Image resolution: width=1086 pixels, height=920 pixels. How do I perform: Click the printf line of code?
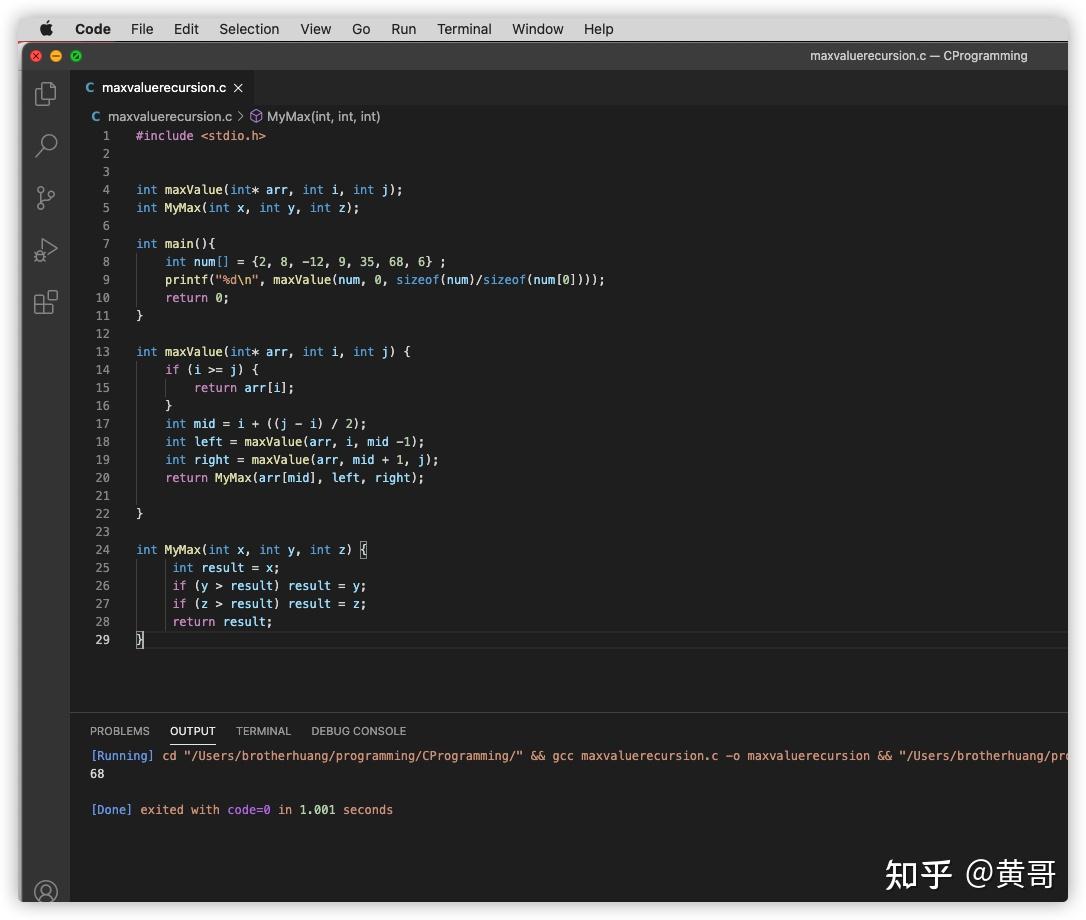384,280
